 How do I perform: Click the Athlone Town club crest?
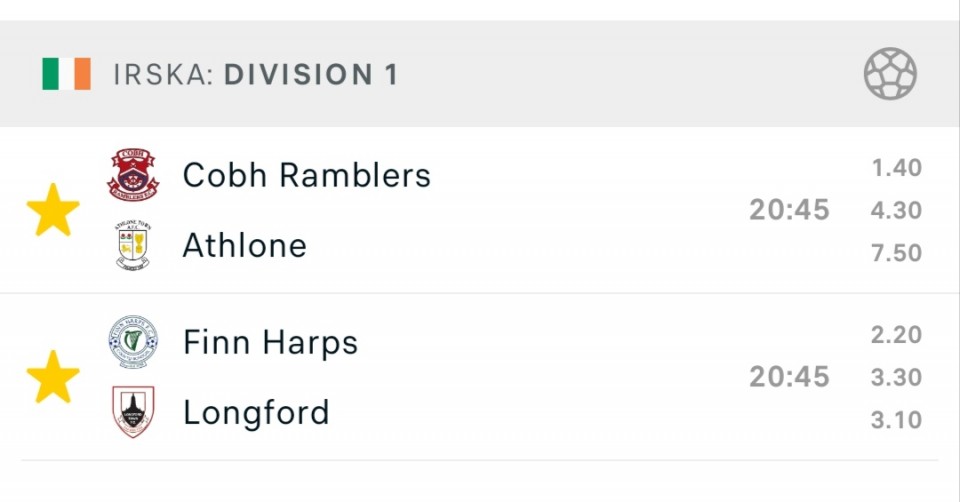click(133, 245)
